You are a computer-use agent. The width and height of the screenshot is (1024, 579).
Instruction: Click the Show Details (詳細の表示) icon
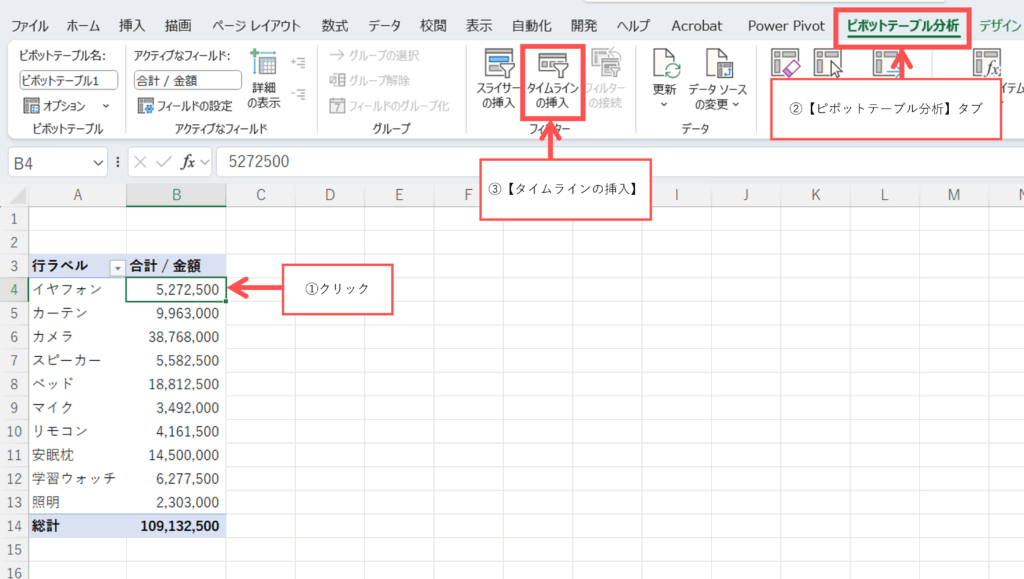pos(264,80)
